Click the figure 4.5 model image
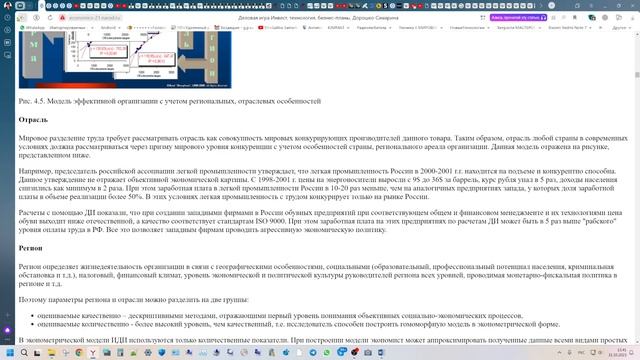Screen dimensions: 640x360 point(125,60)
